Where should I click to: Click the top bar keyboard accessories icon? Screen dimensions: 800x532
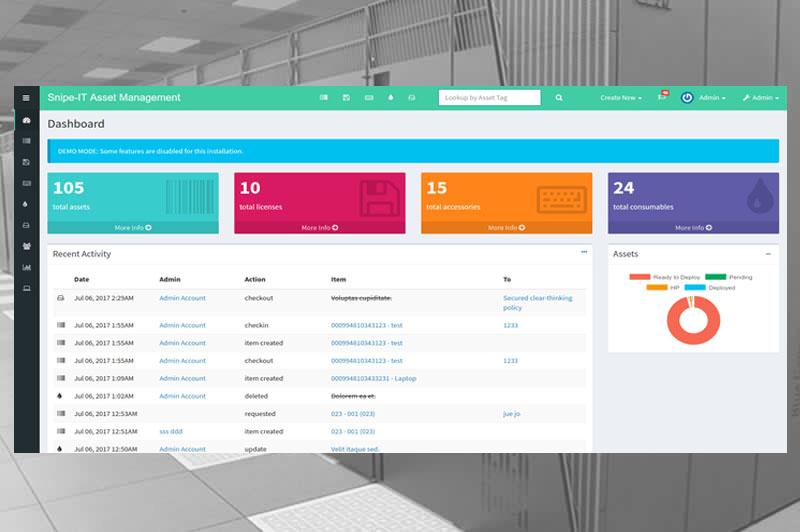[x=369, y=98]
